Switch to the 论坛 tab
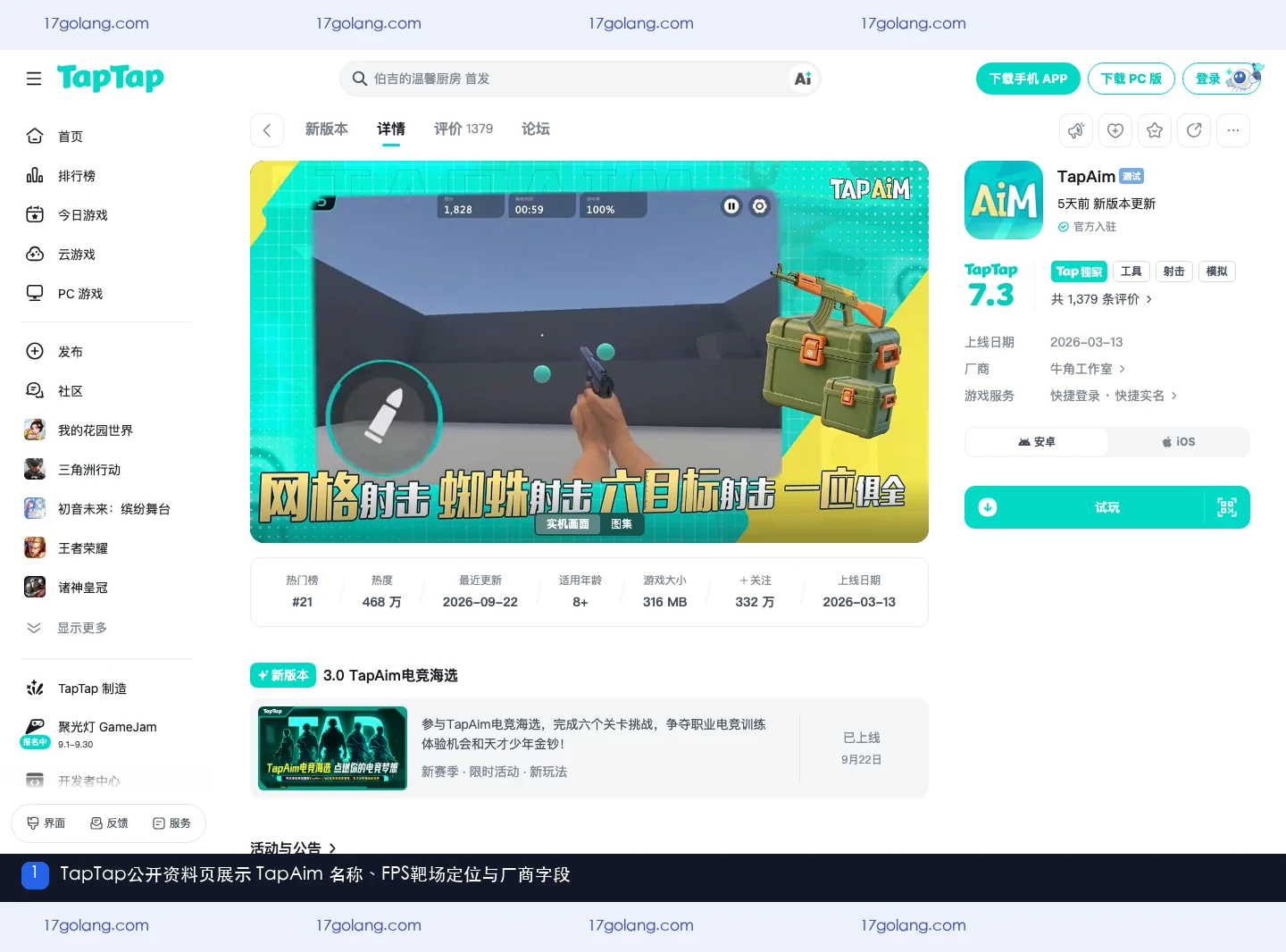 coord(536,129)
